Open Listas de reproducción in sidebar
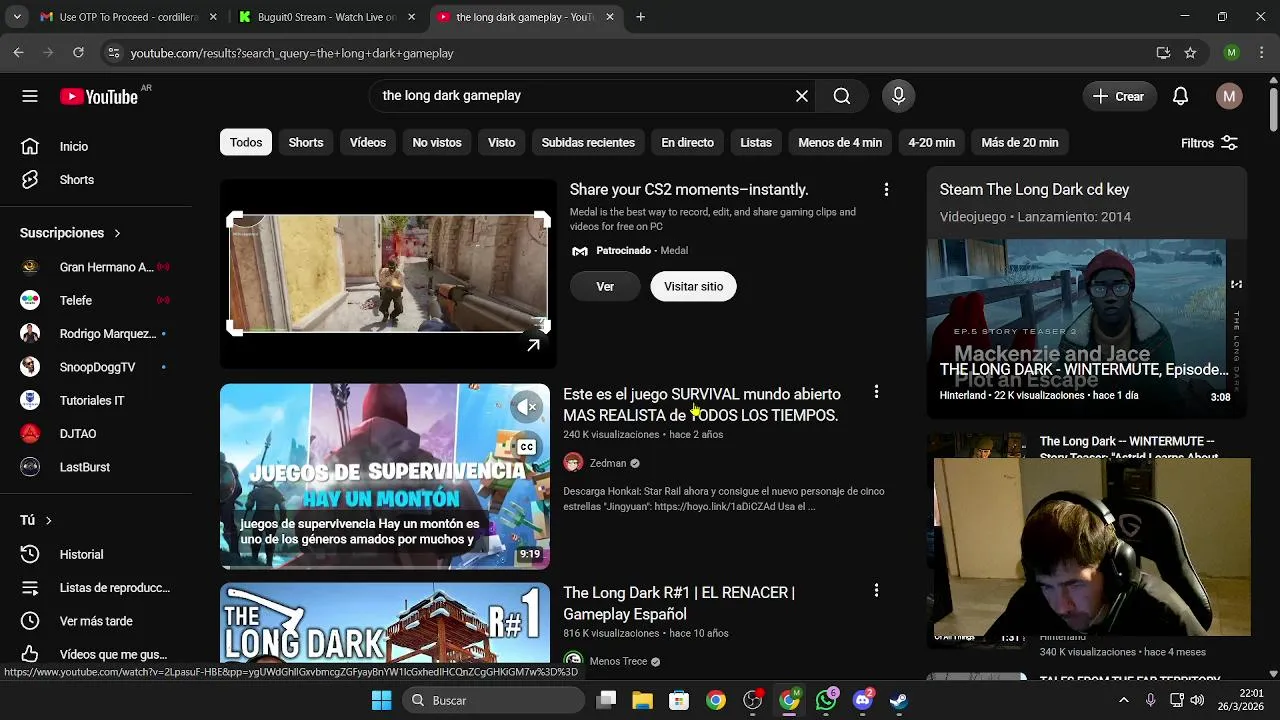1280x720 pixels. (x=96, y=588)
